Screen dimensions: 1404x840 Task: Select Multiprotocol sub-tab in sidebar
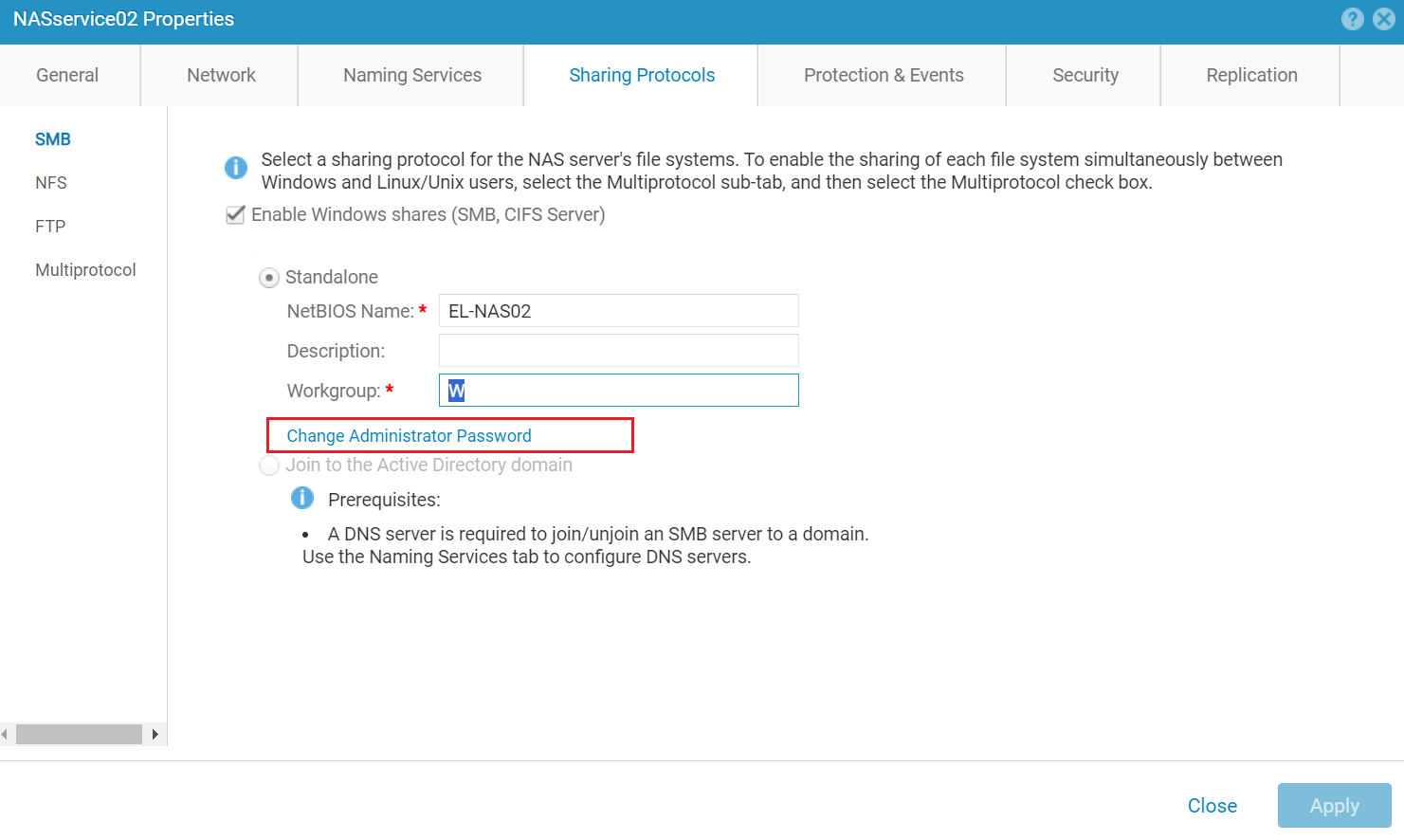[x=85, y=270]
